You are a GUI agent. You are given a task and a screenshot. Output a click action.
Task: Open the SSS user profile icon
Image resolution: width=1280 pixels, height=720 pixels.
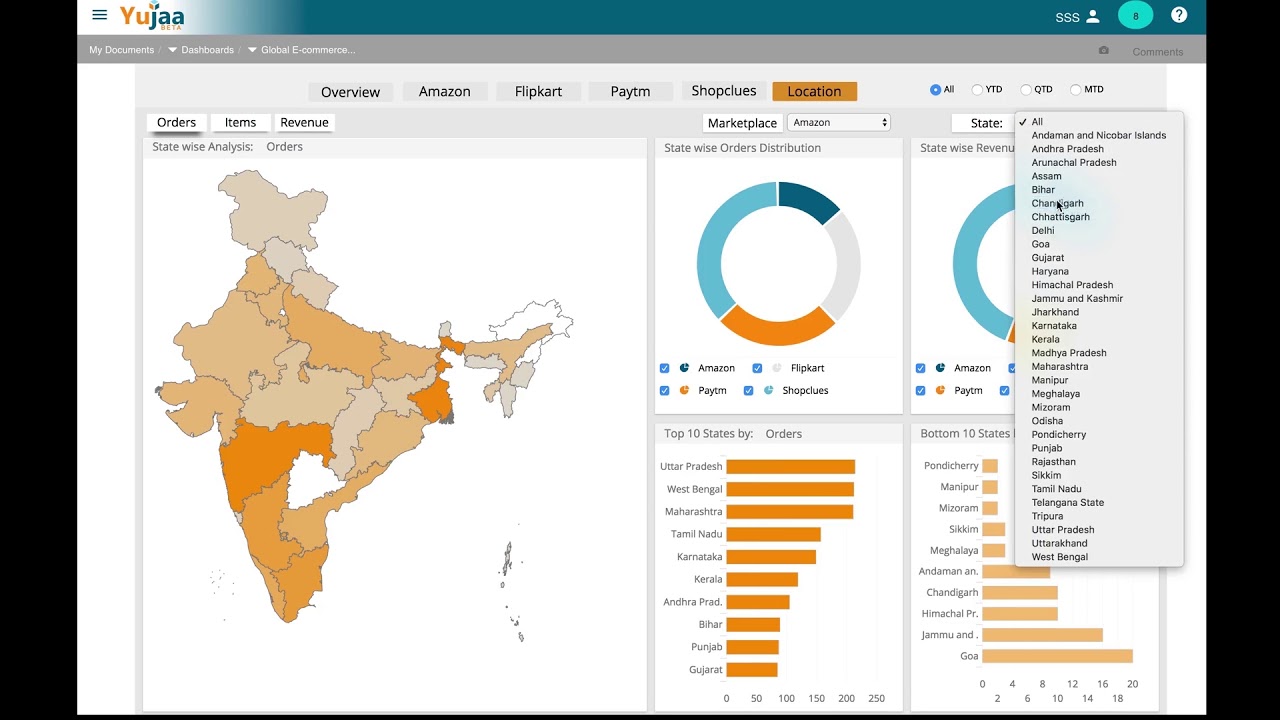pyautogui.click(x=1093, y=16)
